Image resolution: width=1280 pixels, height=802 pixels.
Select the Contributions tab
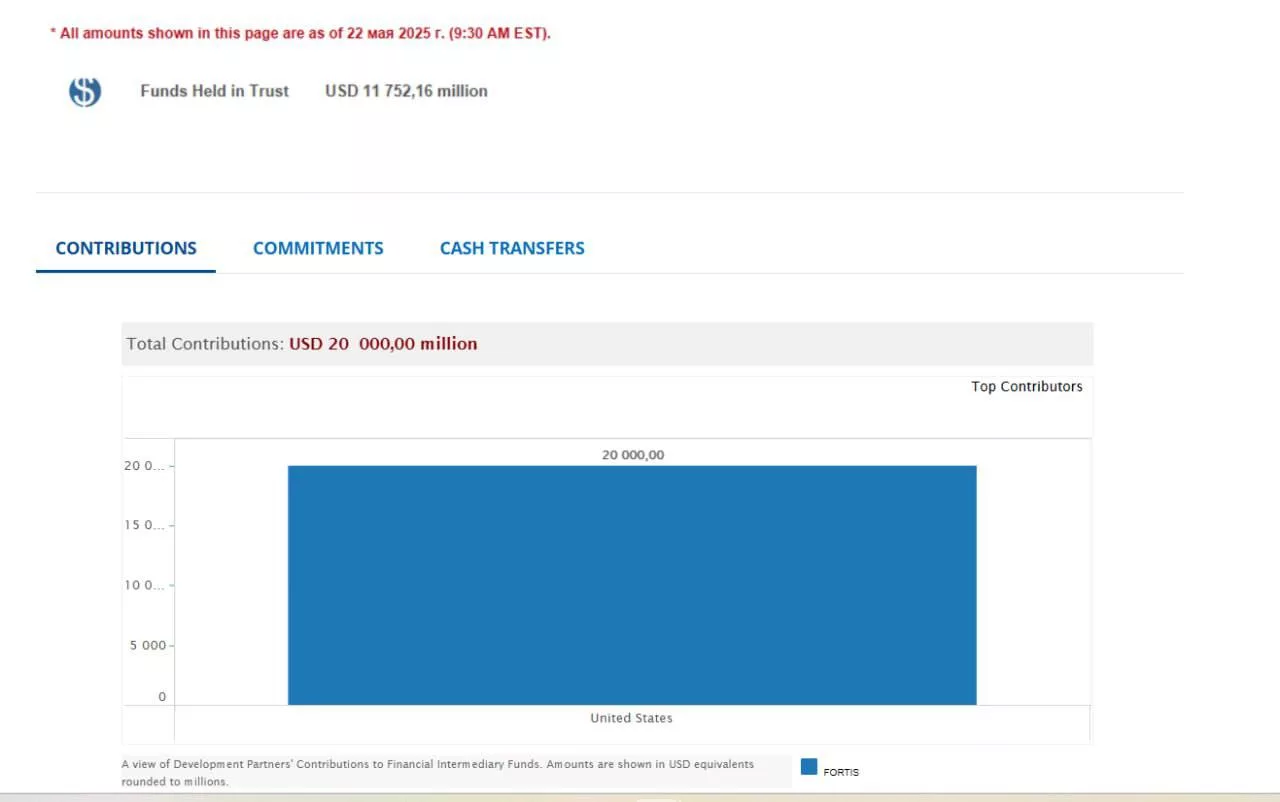pyautogui.click(x=126, y=248)
